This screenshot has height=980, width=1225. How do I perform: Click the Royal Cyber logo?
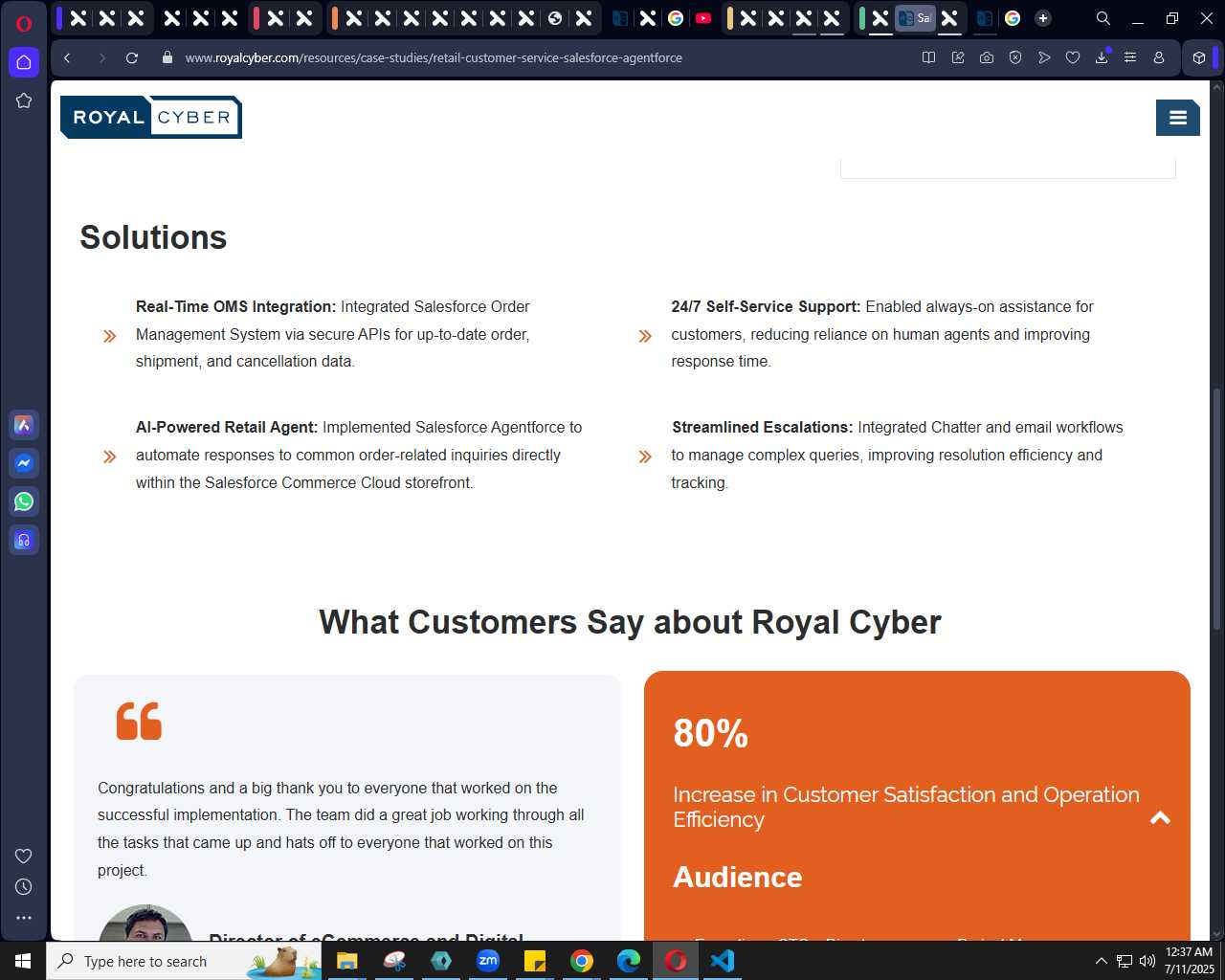tap(151, 117)
